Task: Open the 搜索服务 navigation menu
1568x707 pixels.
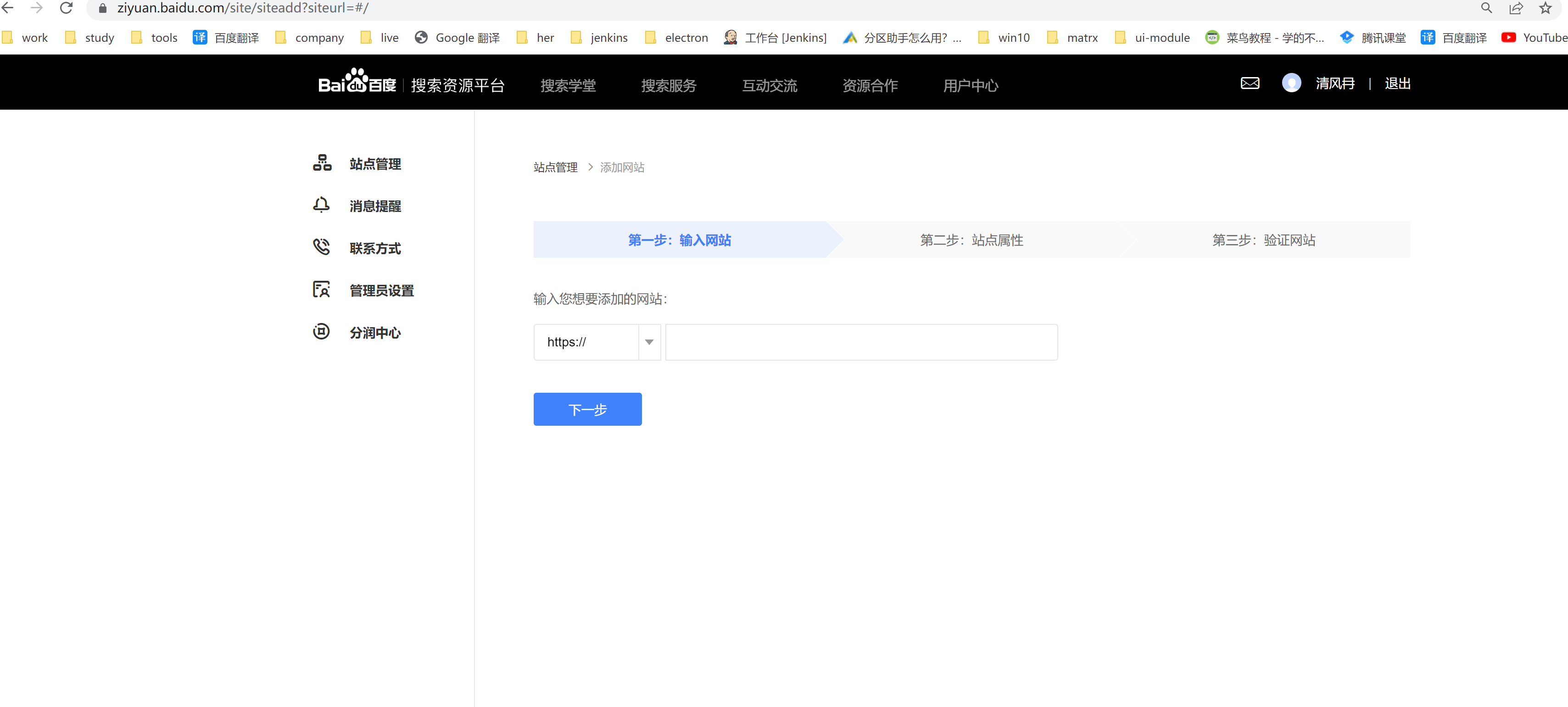Action: pyautogui.click(x=668, y=85)
